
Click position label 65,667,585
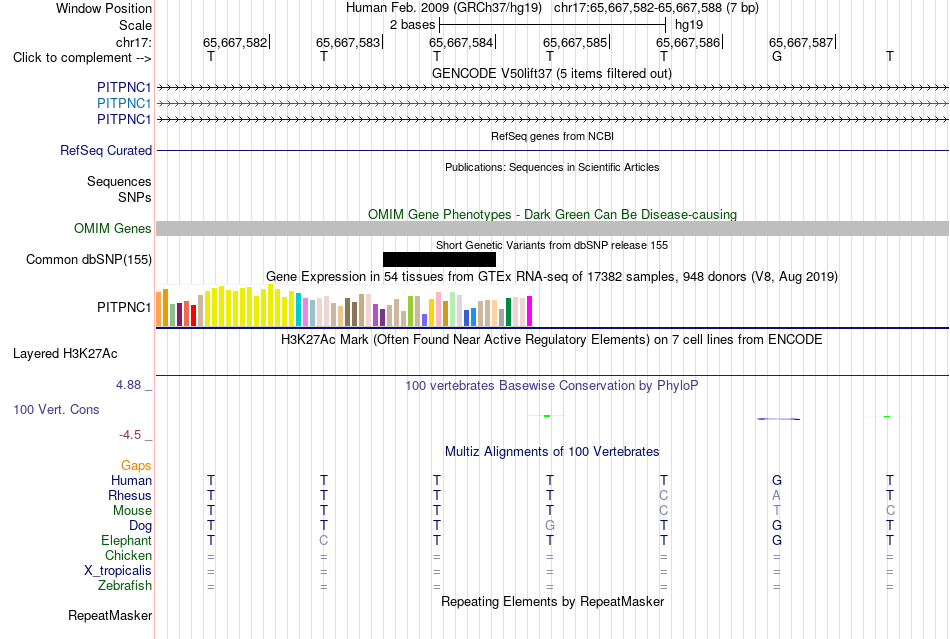click(575, 42)
